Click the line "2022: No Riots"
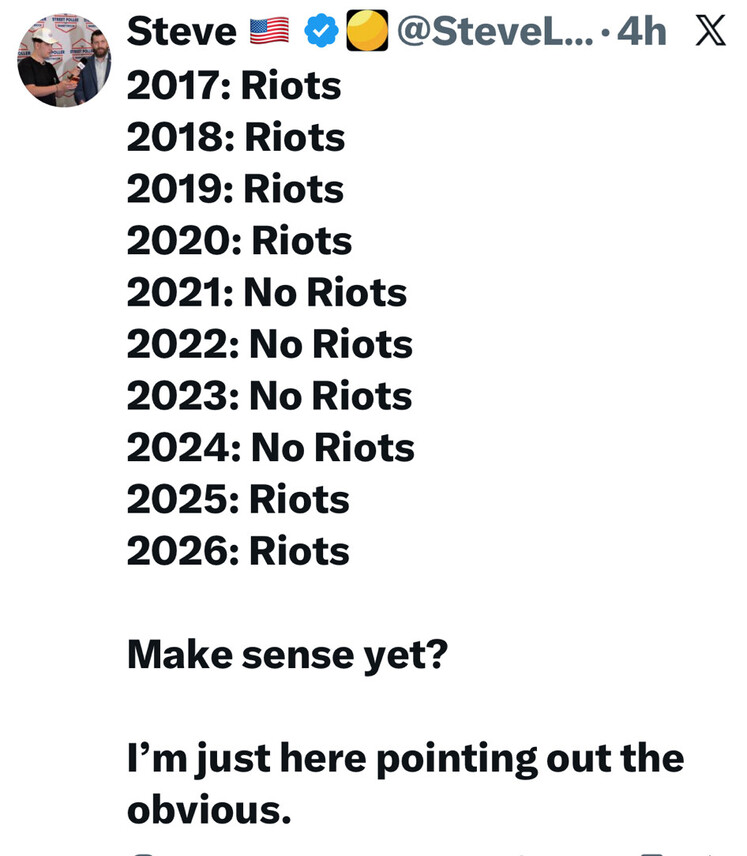 point(270,345)
